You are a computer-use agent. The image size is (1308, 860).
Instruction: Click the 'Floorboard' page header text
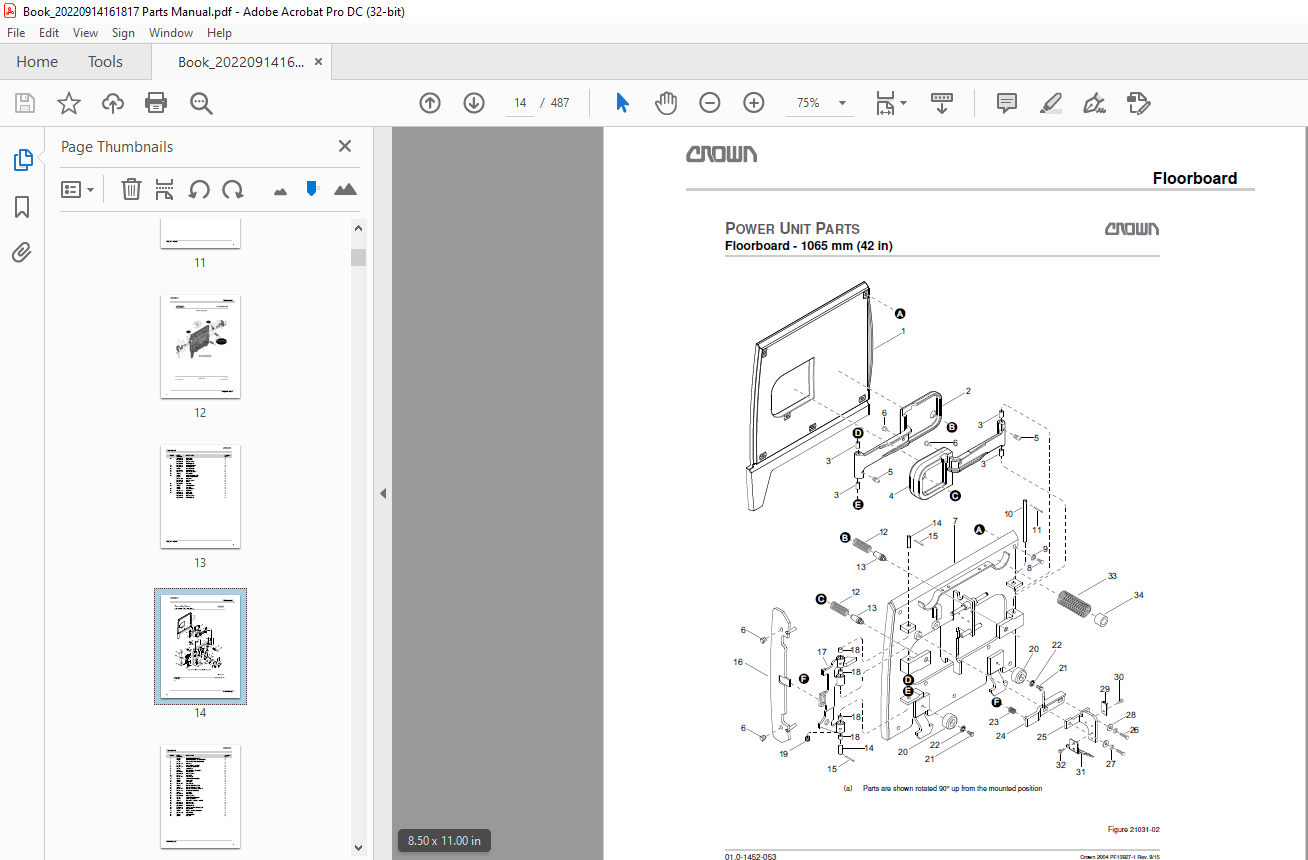click(1195, 178)
